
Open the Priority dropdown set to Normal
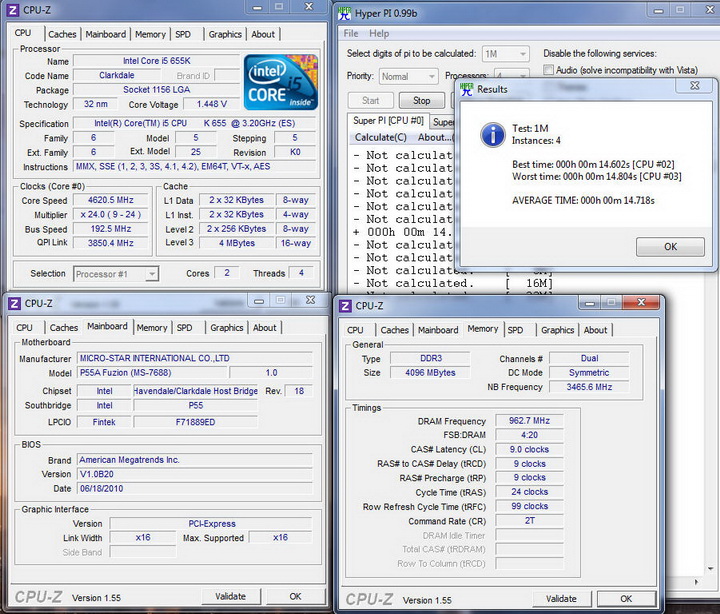408,77
